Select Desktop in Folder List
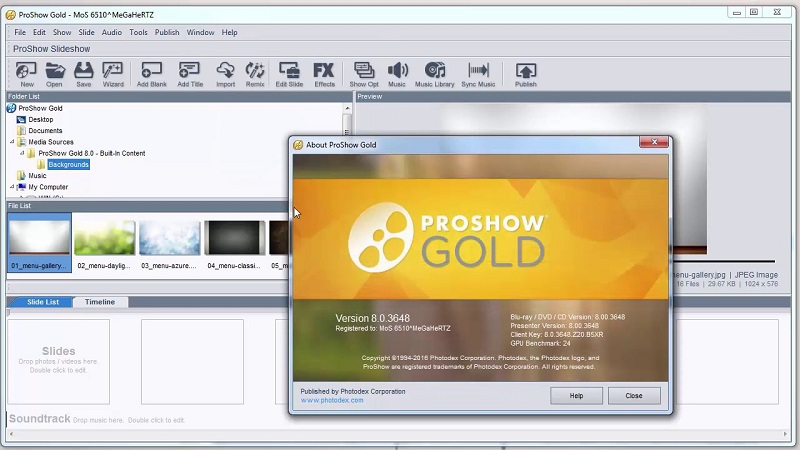The image size is (800, 450). coord(40,119)
